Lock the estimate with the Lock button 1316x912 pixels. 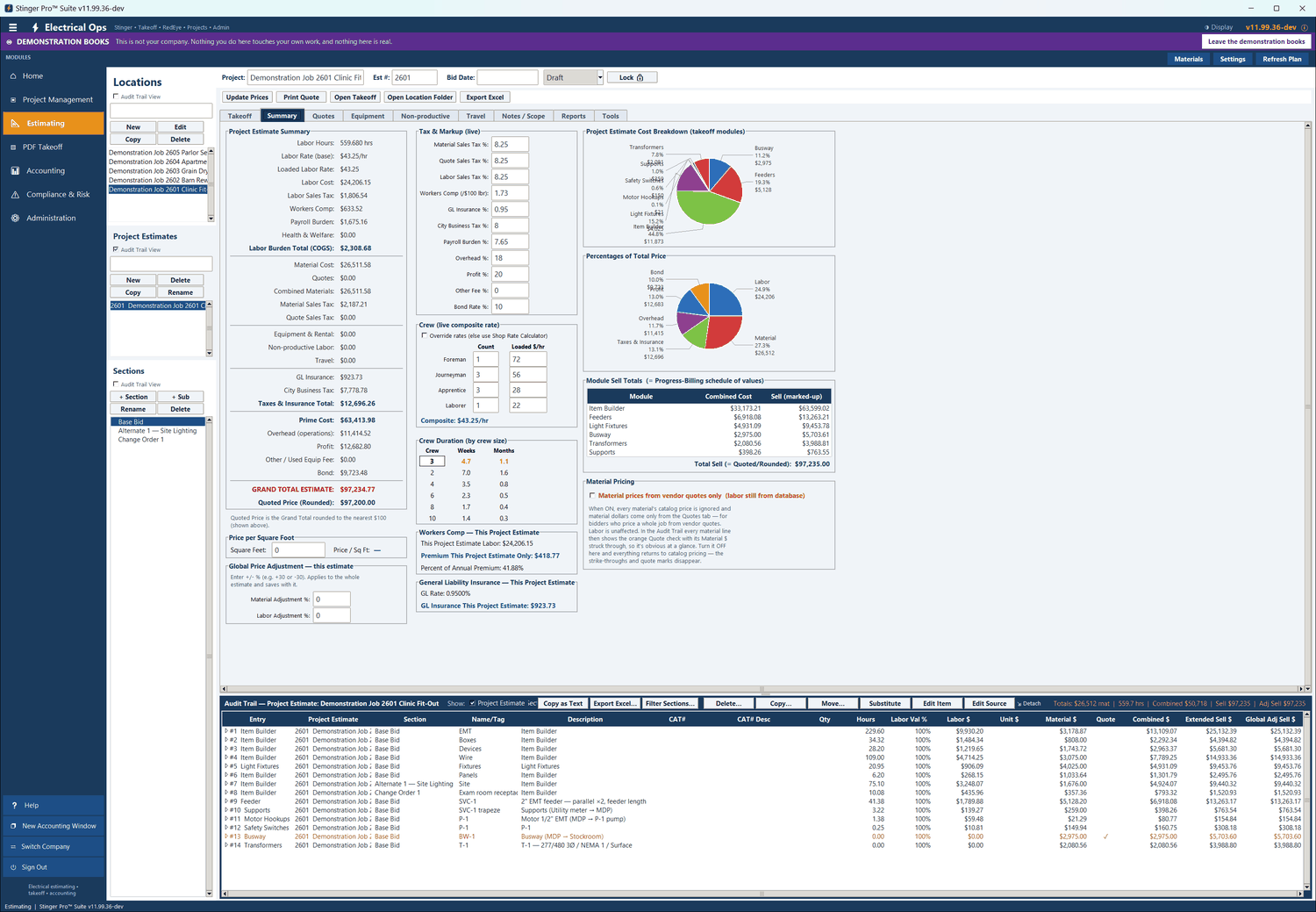point(632,77)
